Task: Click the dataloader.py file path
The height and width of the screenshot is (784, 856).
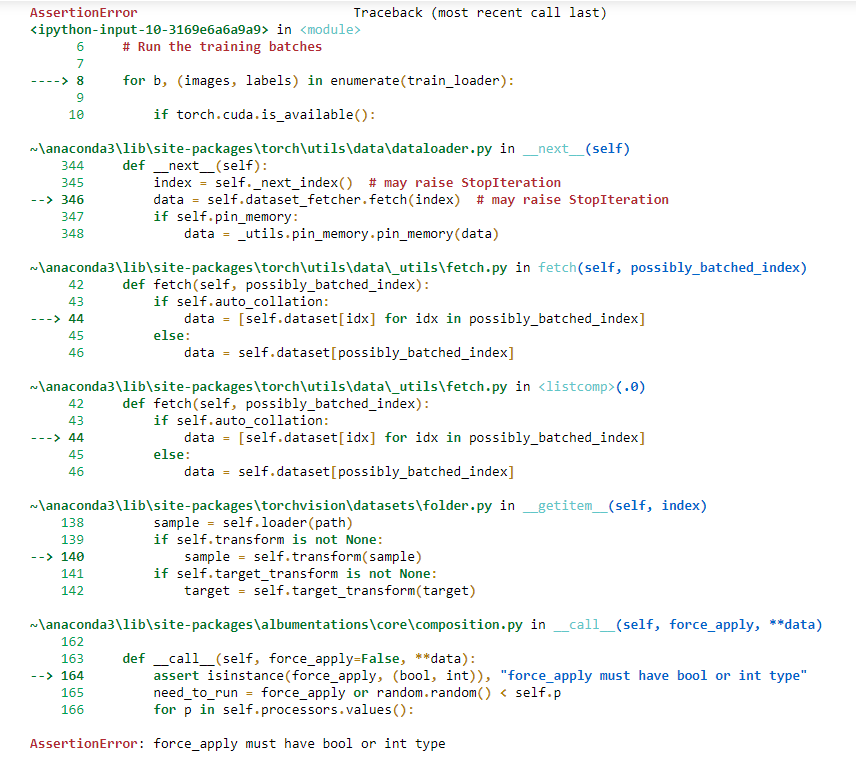Action: tap(261, 149)
